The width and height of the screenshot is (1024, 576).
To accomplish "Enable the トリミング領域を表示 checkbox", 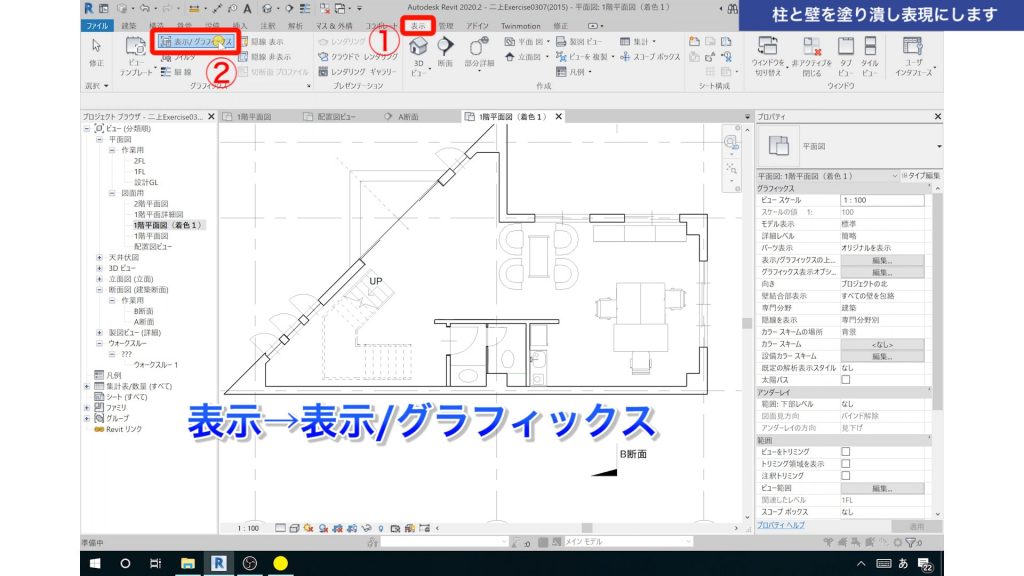I will (x=846, y=464).
